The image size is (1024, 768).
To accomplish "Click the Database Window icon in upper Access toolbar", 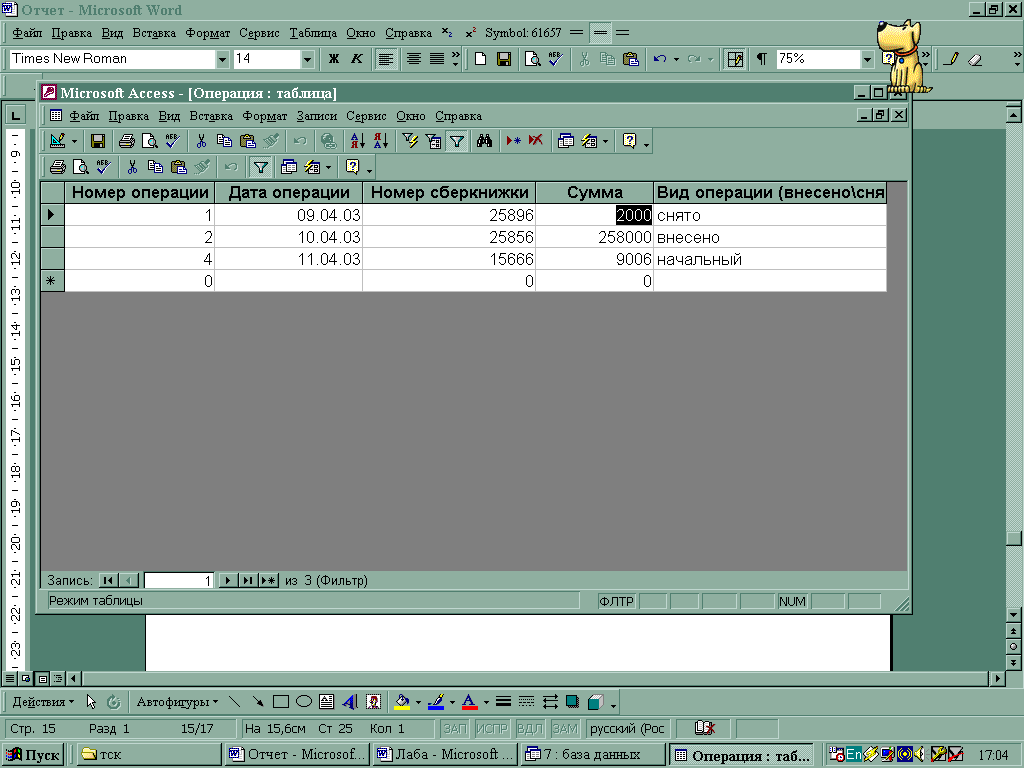I will (566, 141).
